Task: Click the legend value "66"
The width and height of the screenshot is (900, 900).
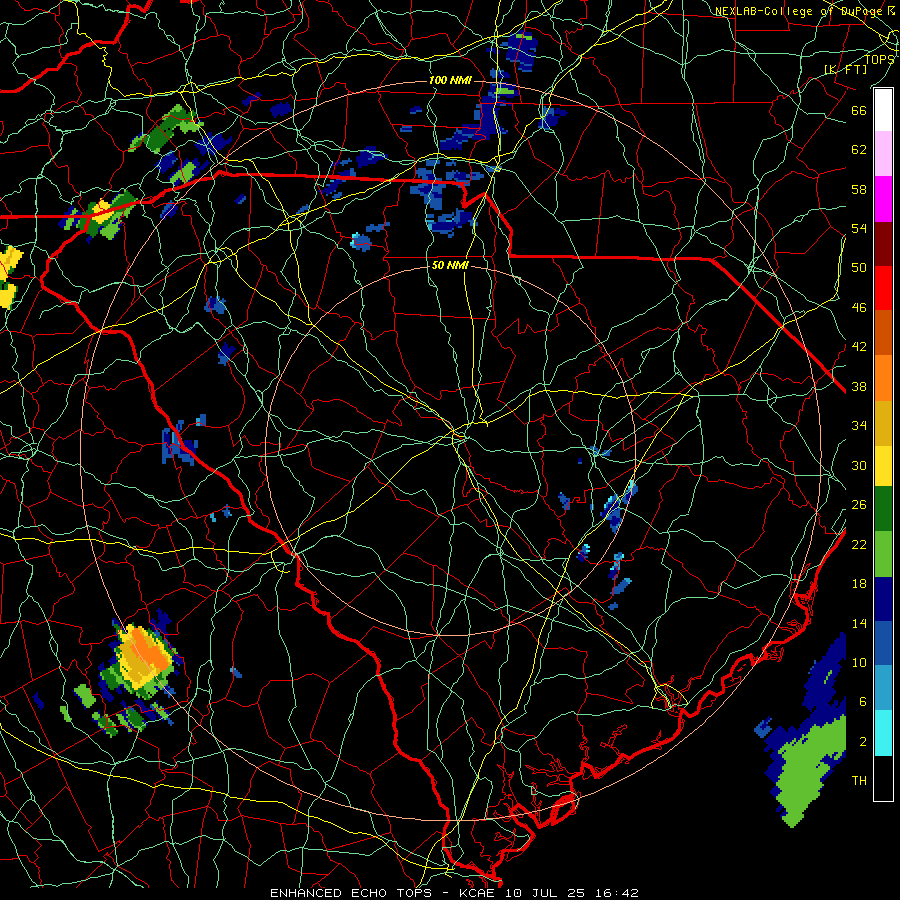Action: point(859,111)
